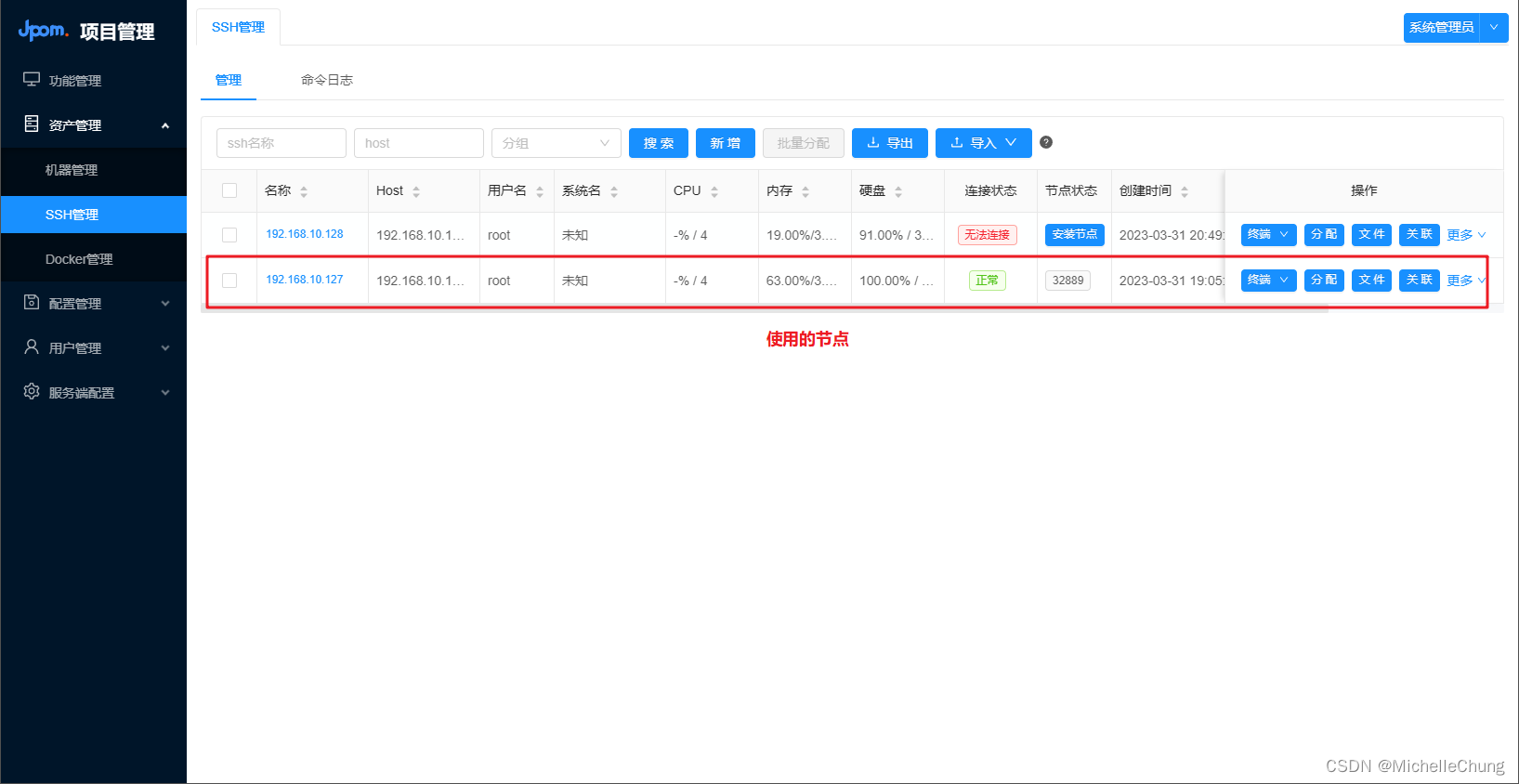The width and height of the screenshot is (1519, 784).
Task: Click the 无法连接 connection status tag
Action: tap(988, 235)
